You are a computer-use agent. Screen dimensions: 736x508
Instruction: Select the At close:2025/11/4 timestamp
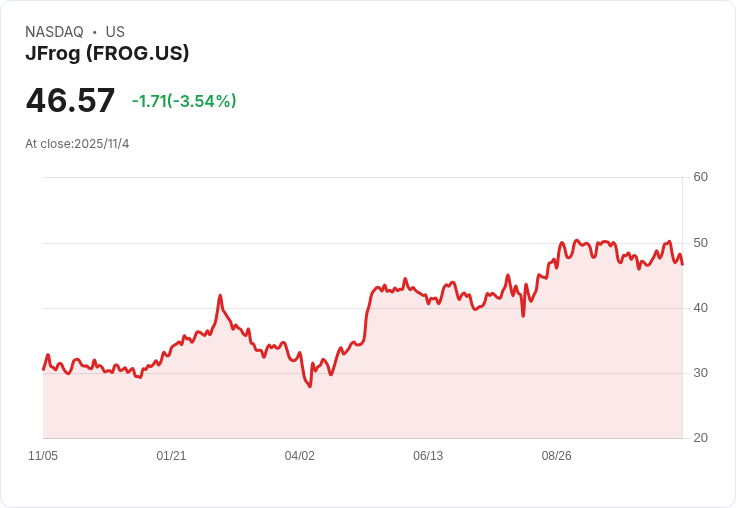[x=77, y=144]
